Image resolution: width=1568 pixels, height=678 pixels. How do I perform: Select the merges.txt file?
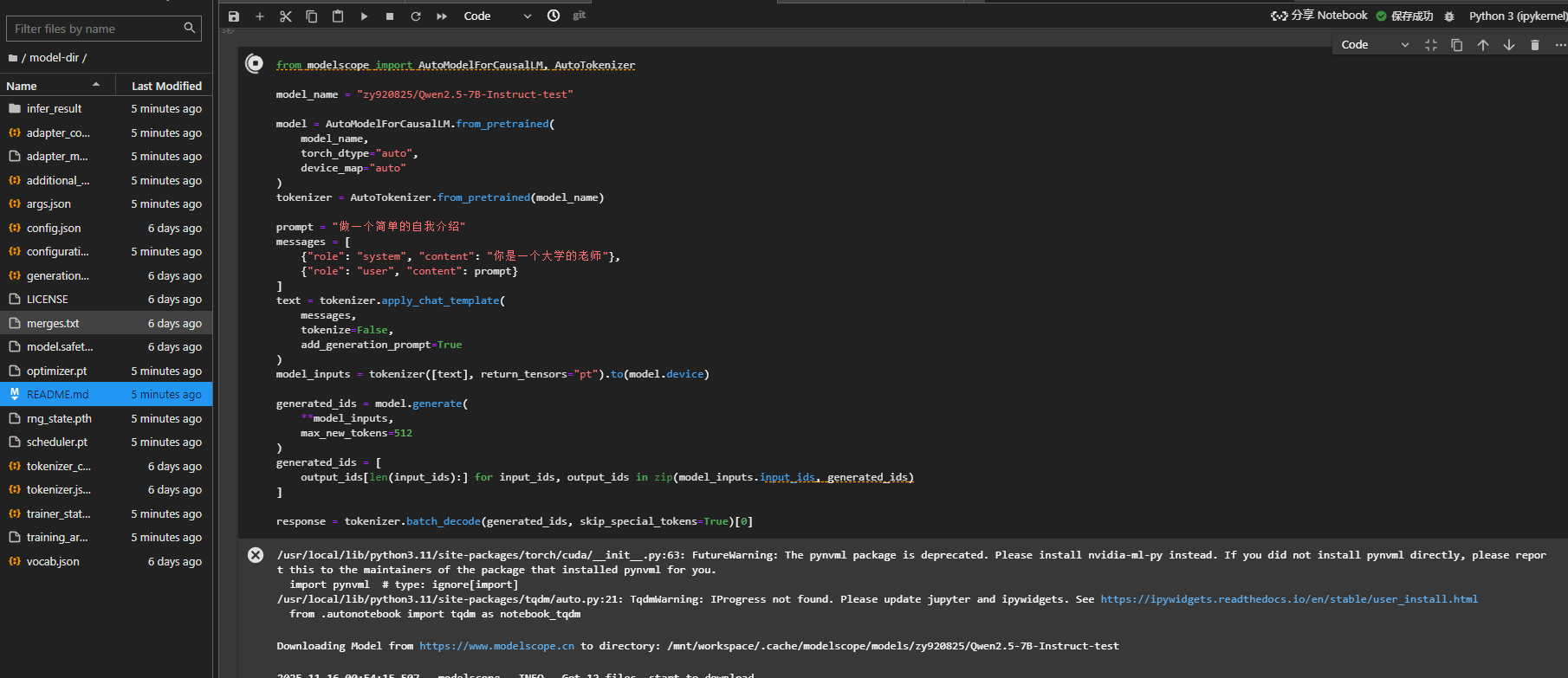click(x=106, y=323)
